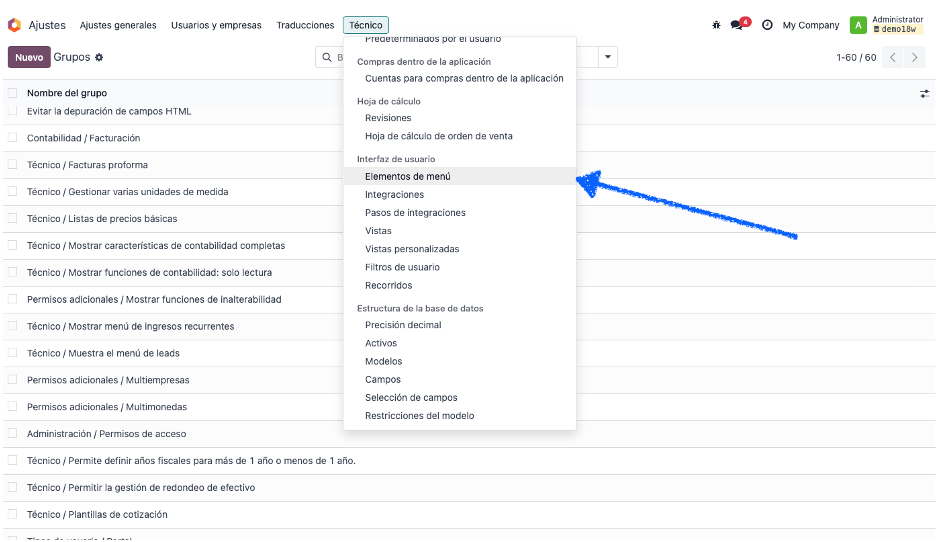Screen dimensions: 936x542
Task: Click the 1-60 / 60 pager counter
Action: [x=856, y=57]
